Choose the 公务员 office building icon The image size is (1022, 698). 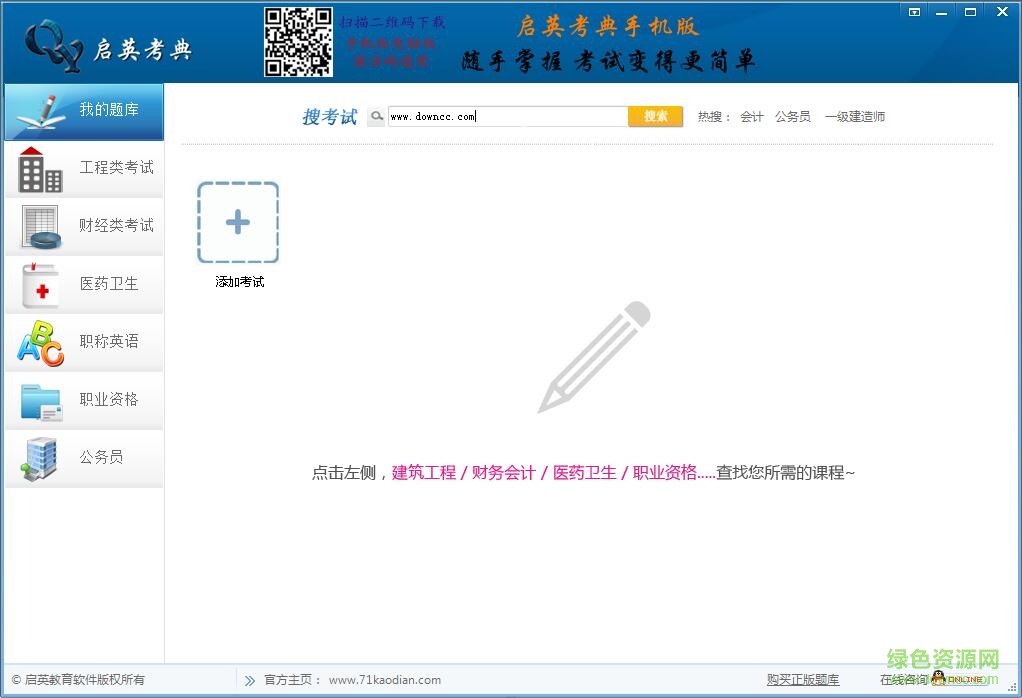point(39,459)
